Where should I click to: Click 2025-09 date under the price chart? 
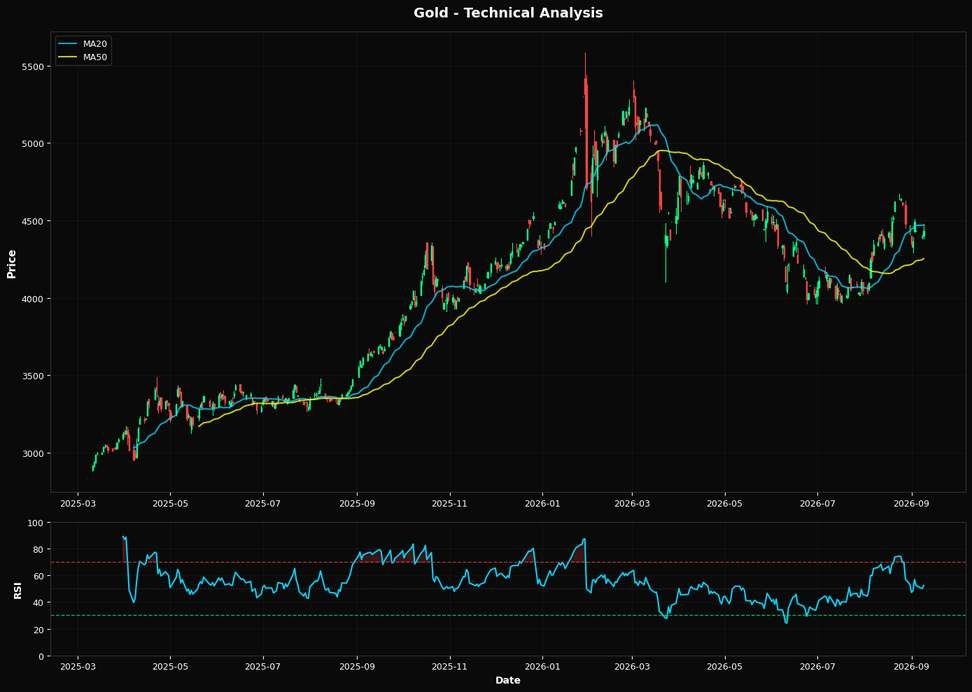pos(358,505)
